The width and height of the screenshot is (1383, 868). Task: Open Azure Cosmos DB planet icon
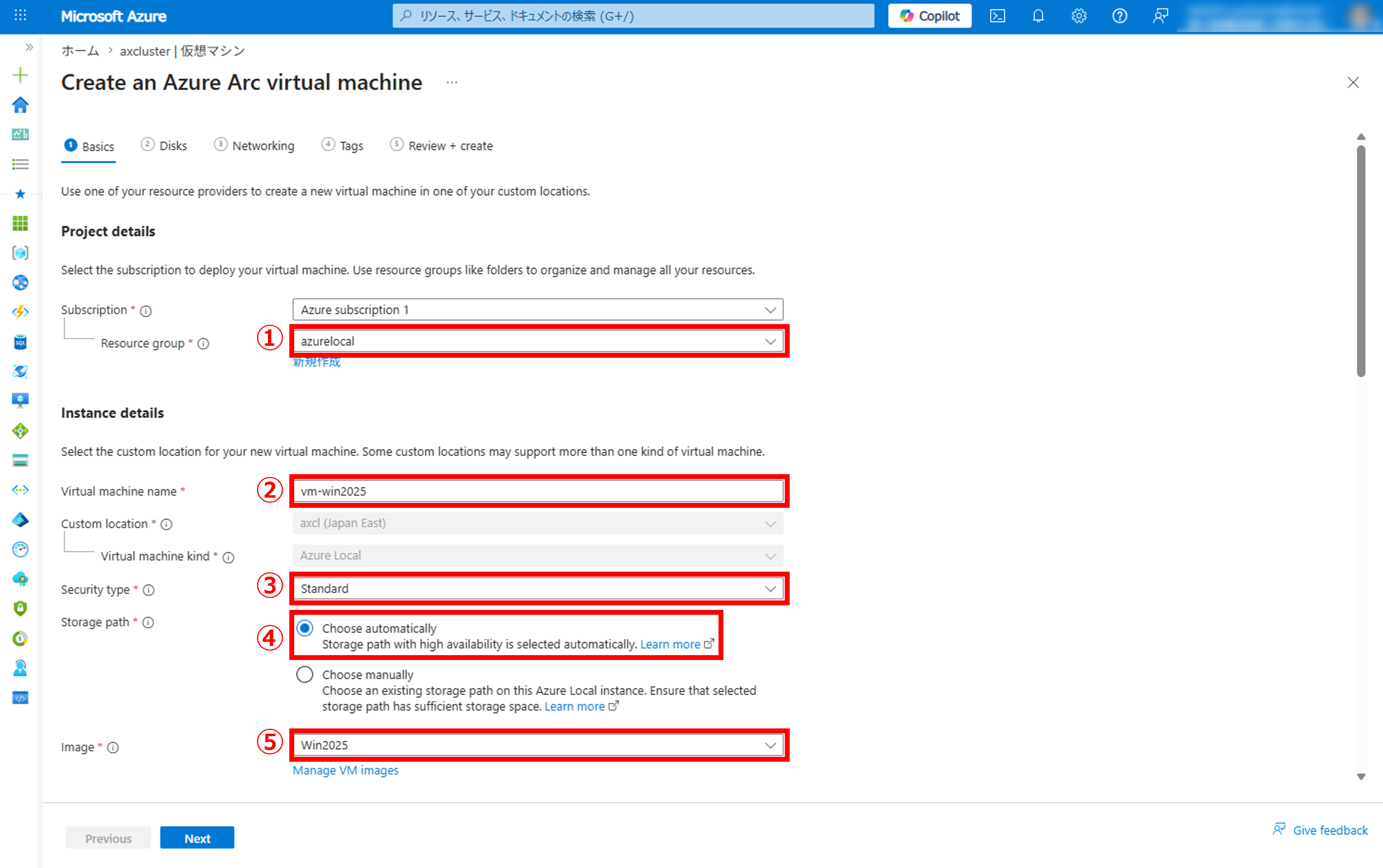[x=20, y=371]
